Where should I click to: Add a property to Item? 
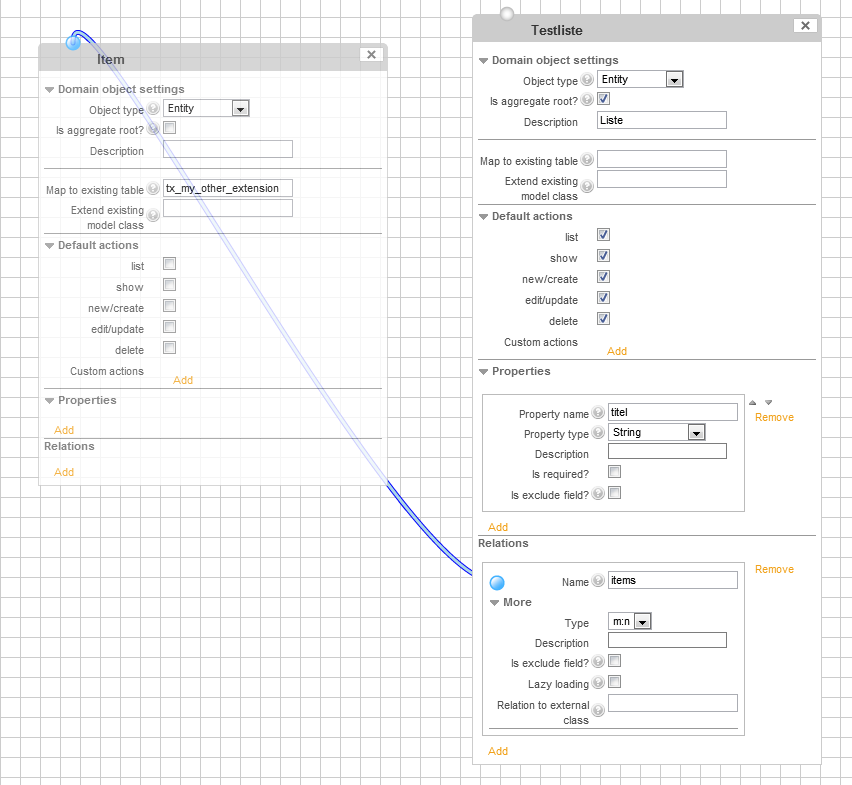[64, 430]
